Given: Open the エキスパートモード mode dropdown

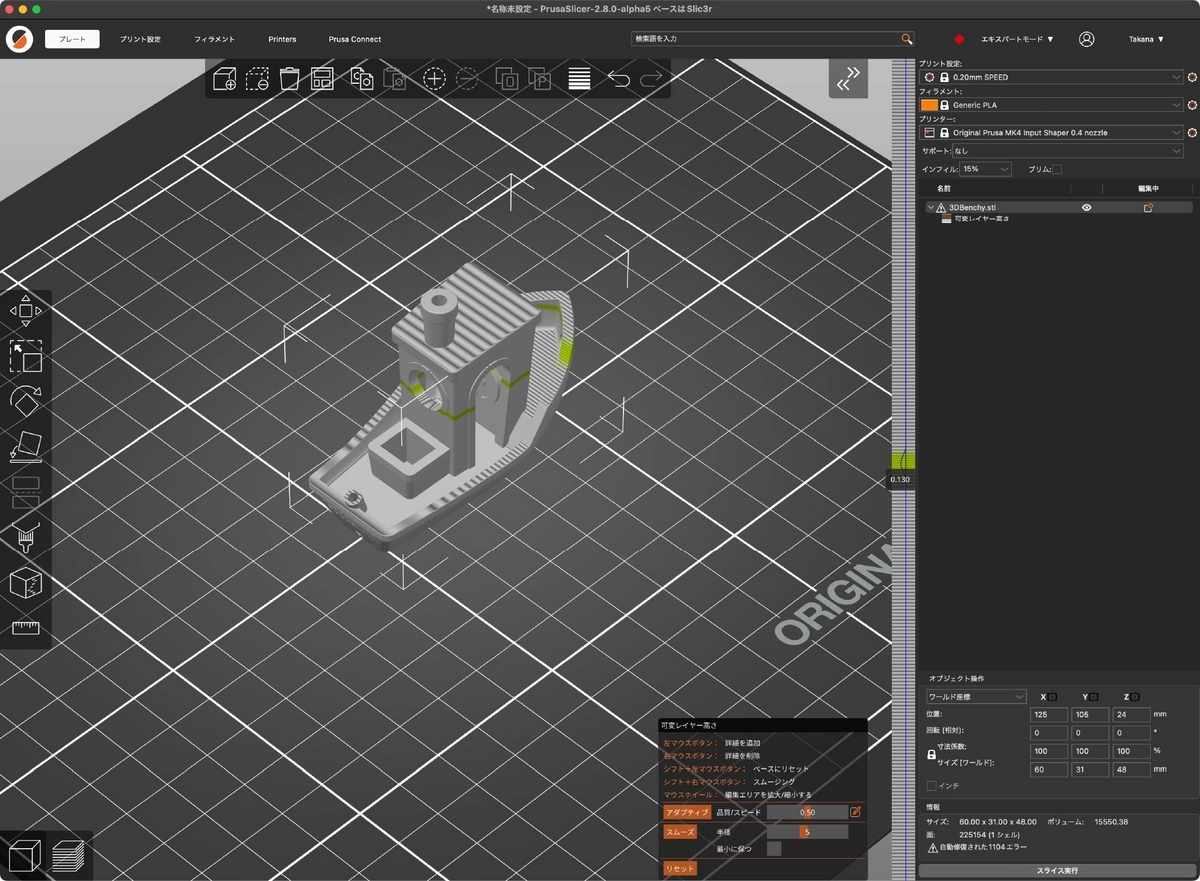Looking at the screenshot, I should 1017,39.
